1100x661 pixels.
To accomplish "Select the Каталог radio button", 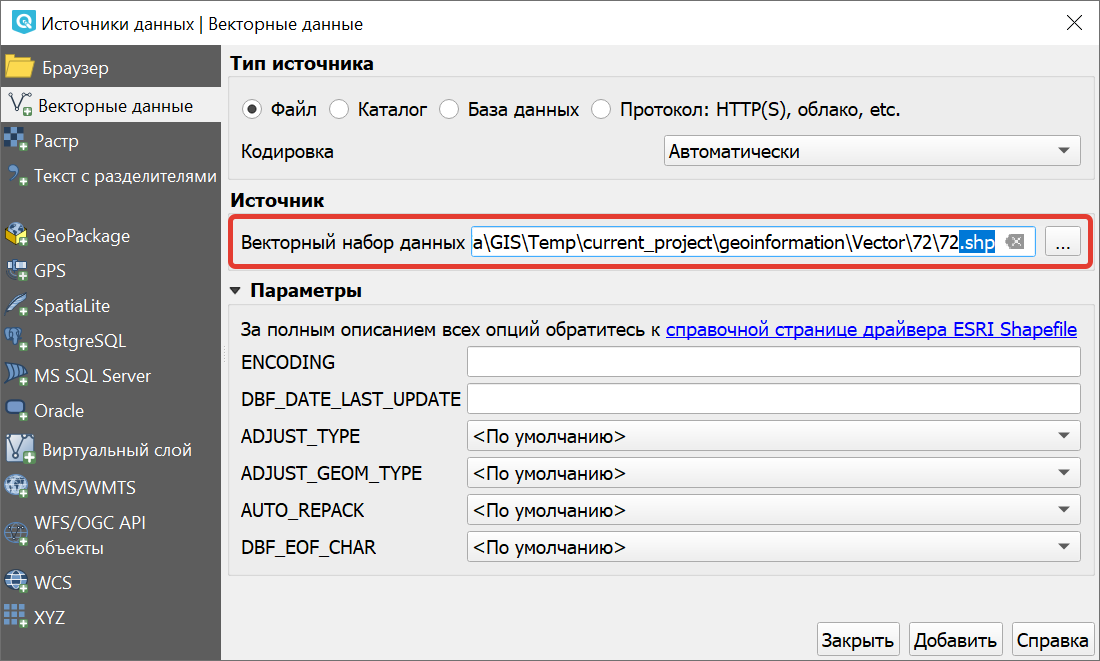I will point(339,109).
